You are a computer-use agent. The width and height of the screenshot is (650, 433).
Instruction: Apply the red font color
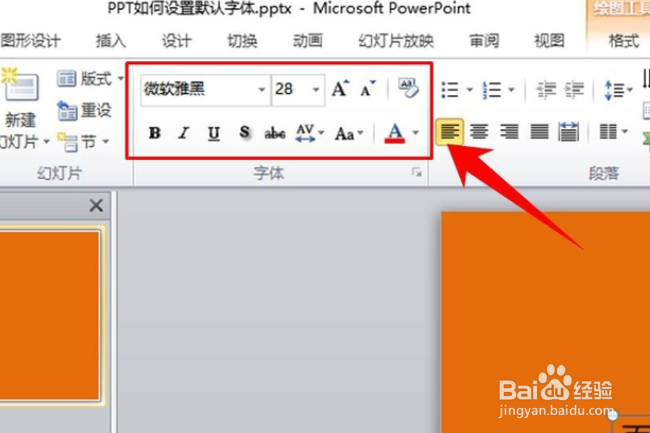pos(395,133)
